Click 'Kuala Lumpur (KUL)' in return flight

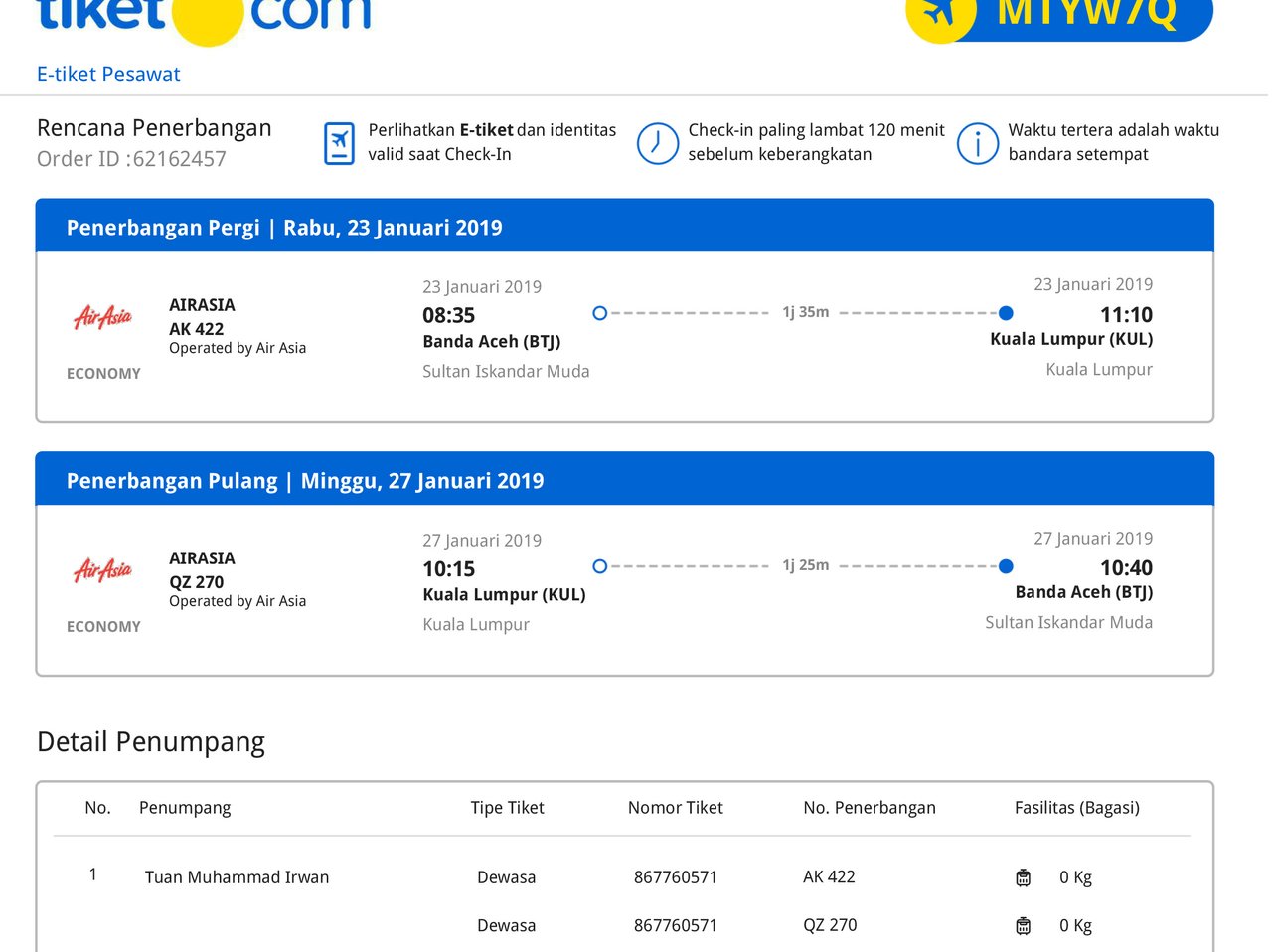pyautogui.click(x=504, y=595)
